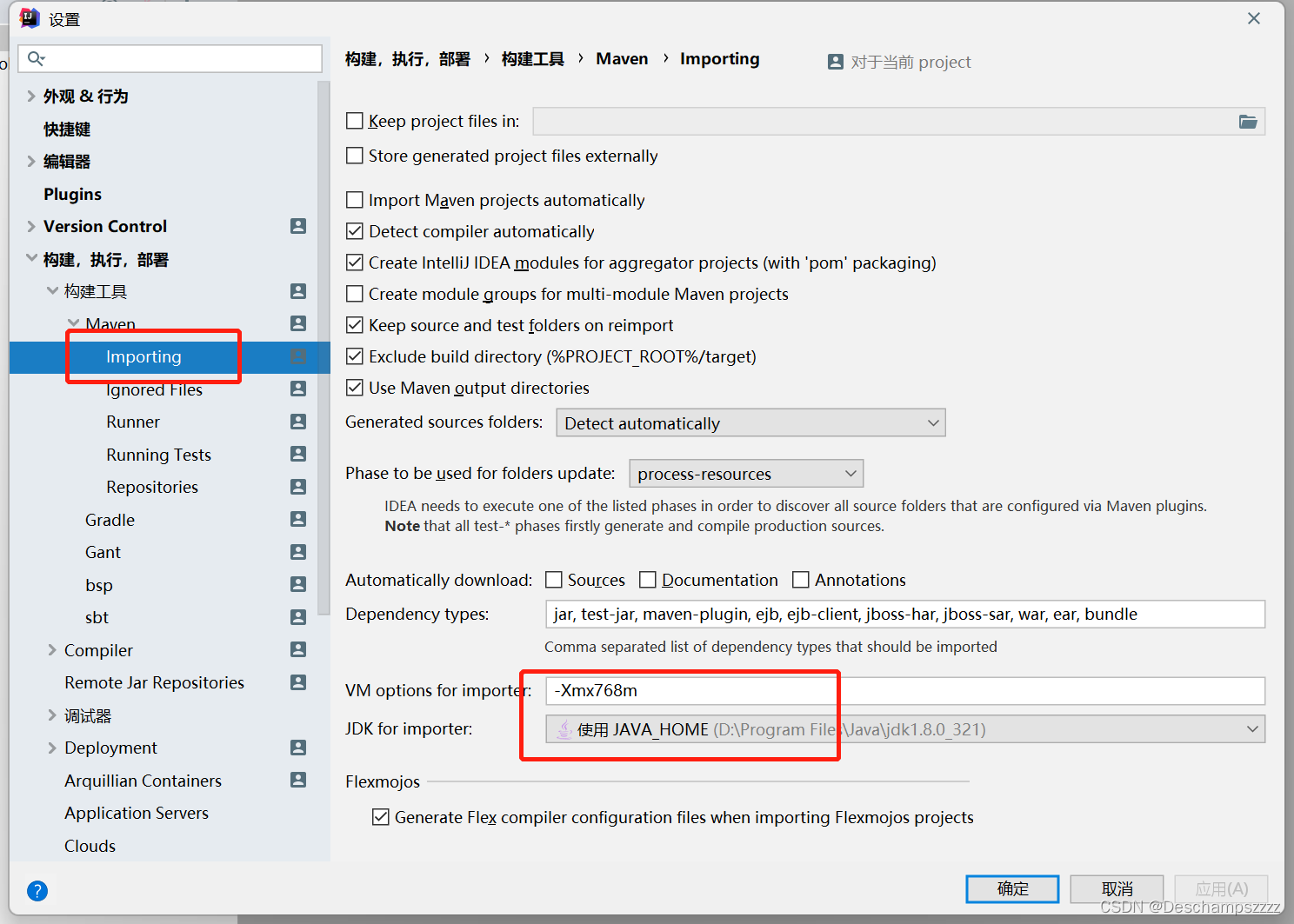
Task: Open JDK for importer dropdown
Action: tap(905, 729)
